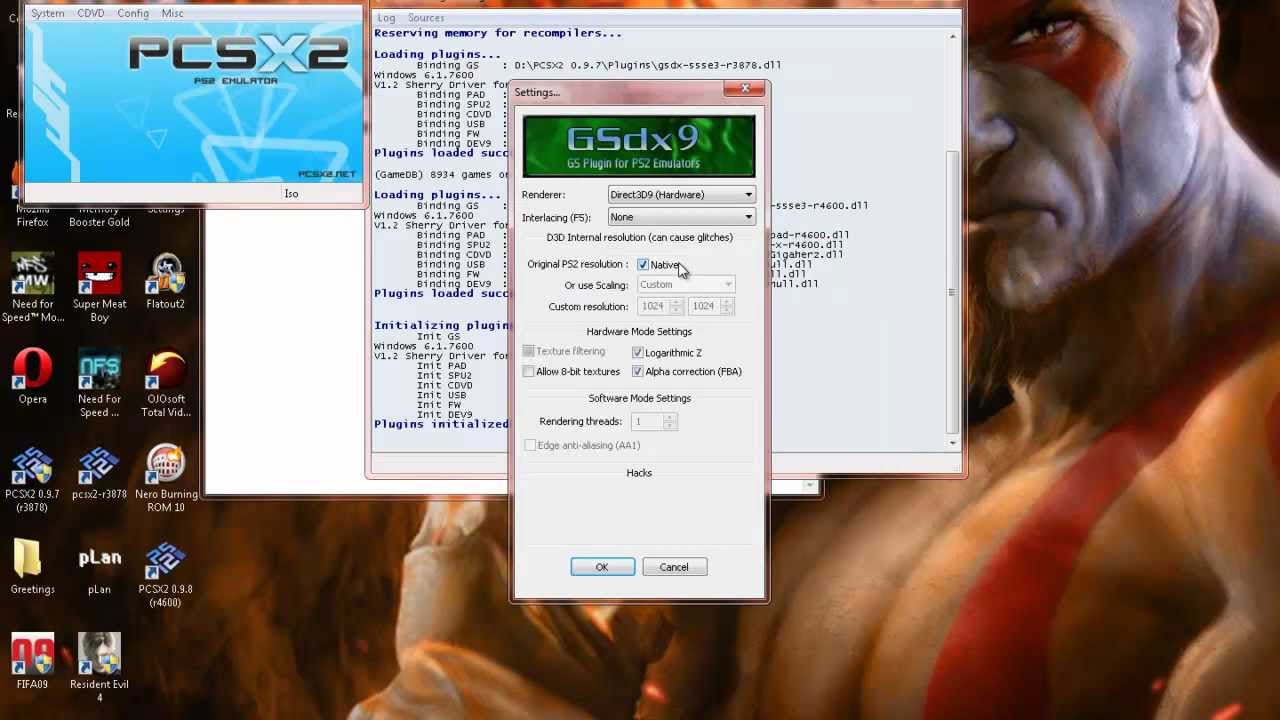Open PCSX2 0.9.7 (r3878) desktop icon
This screenshot has width=1280, height=720.
[32, 478]
